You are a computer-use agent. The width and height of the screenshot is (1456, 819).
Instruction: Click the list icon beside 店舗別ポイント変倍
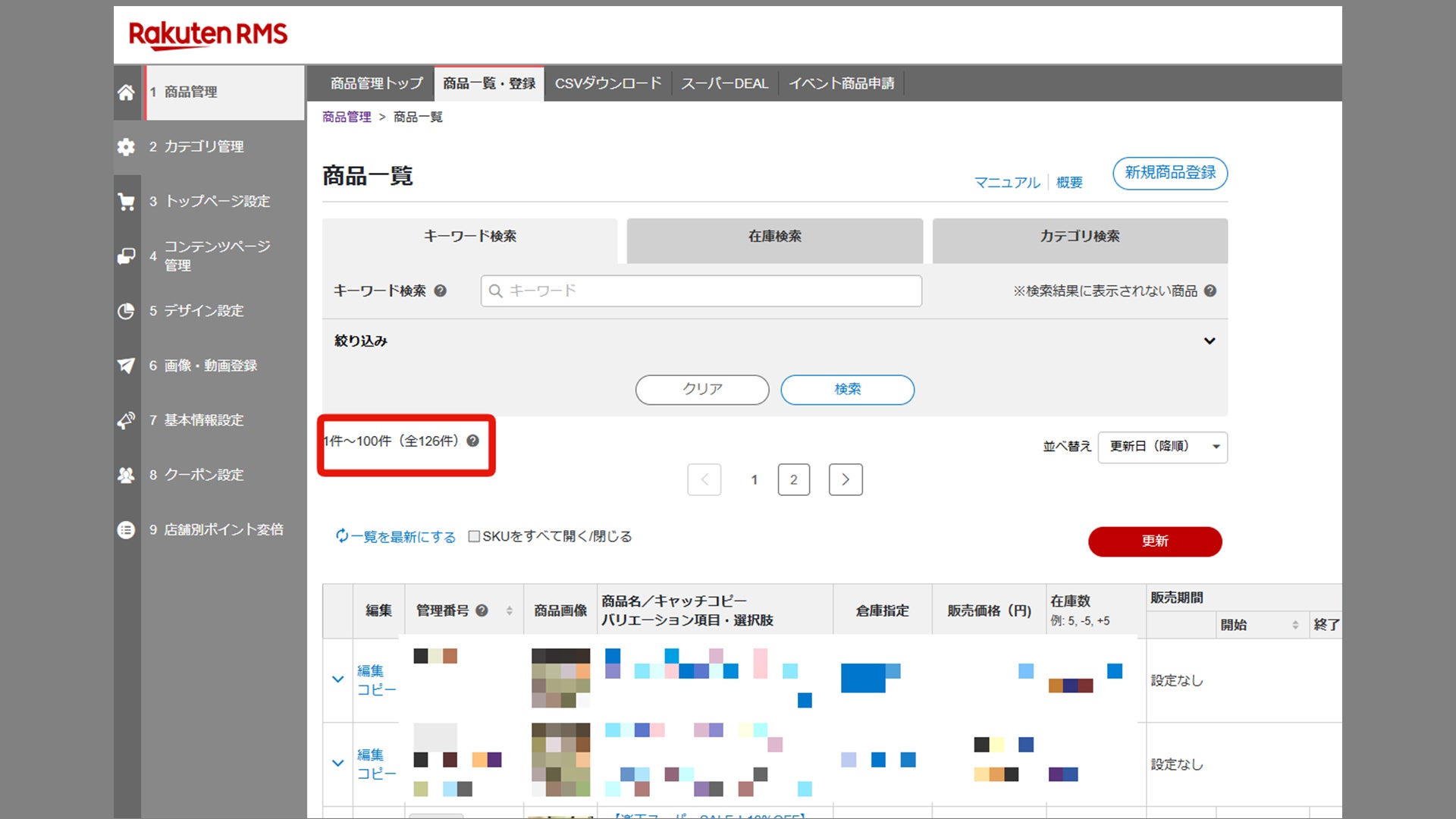(126, 529)
